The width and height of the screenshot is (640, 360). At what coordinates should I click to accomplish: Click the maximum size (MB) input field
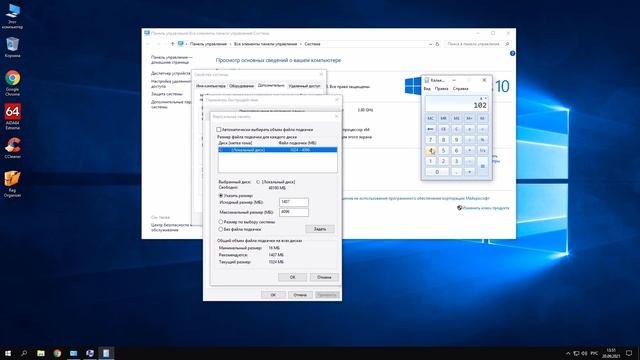[294, 212]
